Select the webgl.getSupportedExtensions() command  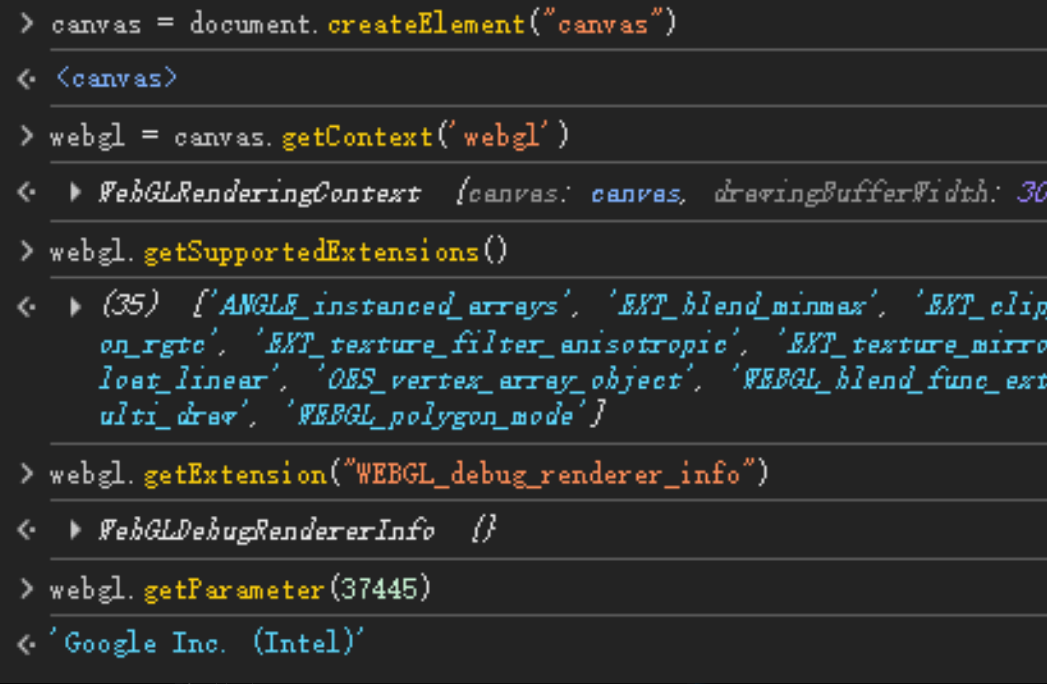[x=279, y=252]
